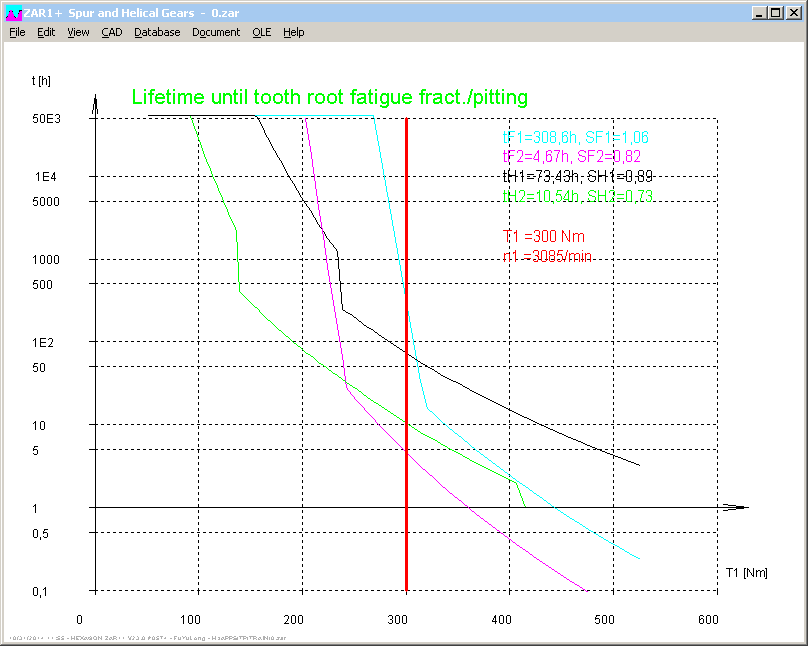Open the Document menu
Screen dimensions: 808x646
click(216, 32)
